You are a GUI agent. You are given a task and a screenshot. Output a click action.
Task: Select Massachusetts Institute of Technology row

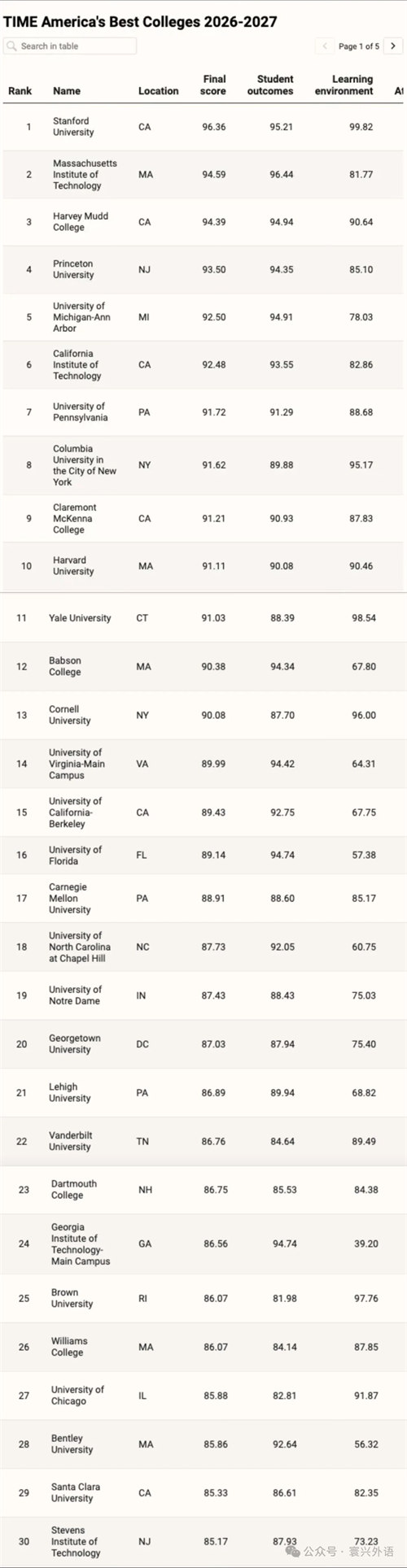pyautogui.click(x=203, y=175)
